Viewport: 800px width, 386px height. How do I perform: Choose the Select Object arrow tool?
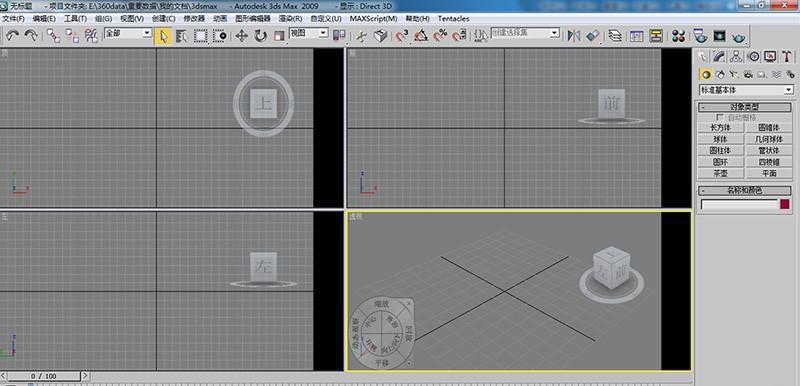pos(163,36)
